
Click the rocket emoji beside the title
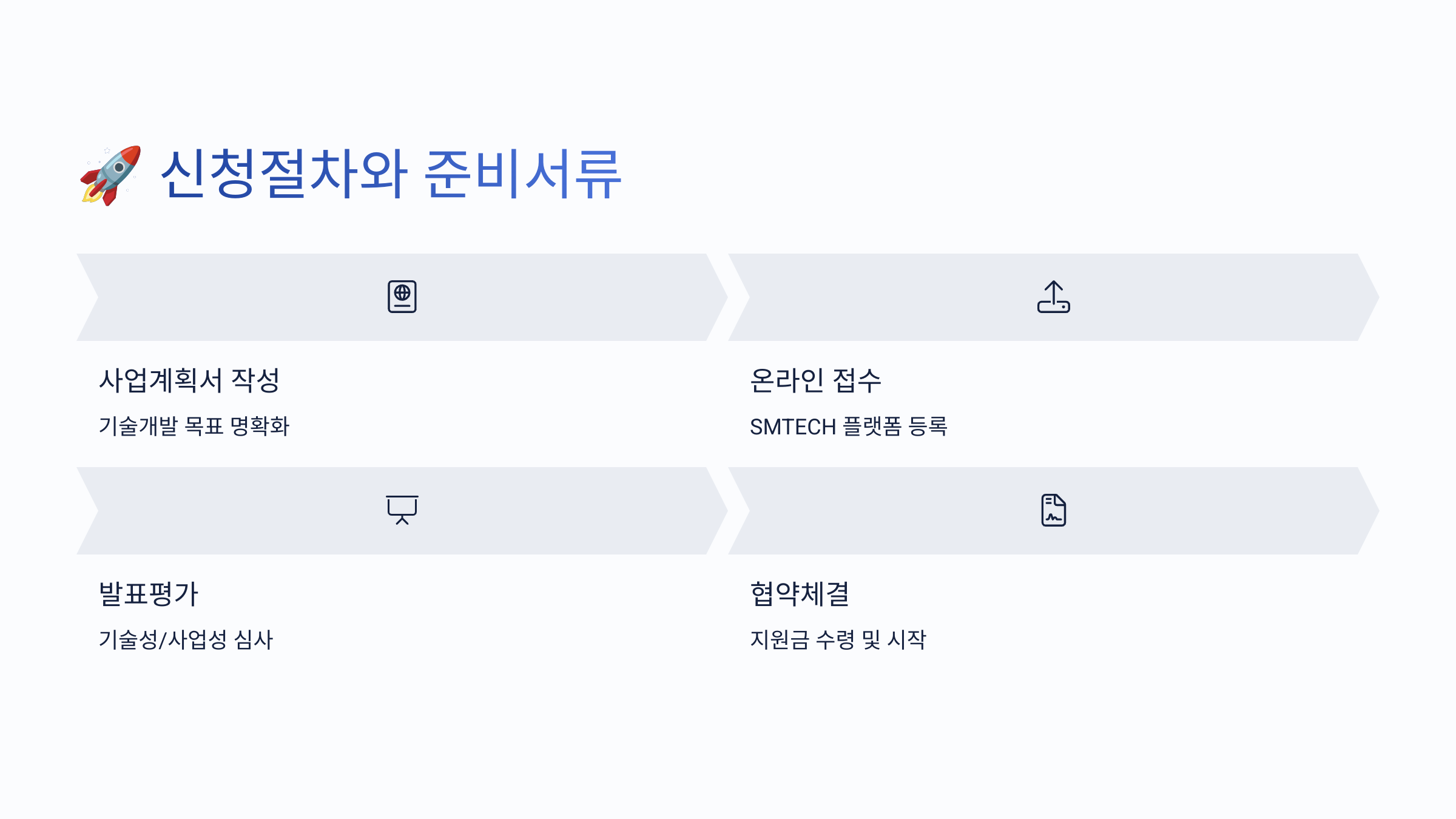coord(110,175)
